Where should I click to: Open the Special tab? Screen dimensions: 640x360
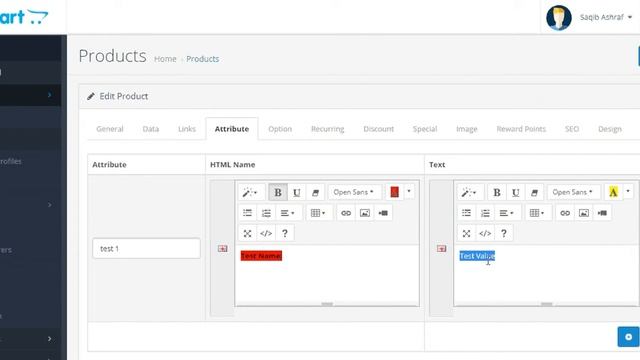click(425, 129)
